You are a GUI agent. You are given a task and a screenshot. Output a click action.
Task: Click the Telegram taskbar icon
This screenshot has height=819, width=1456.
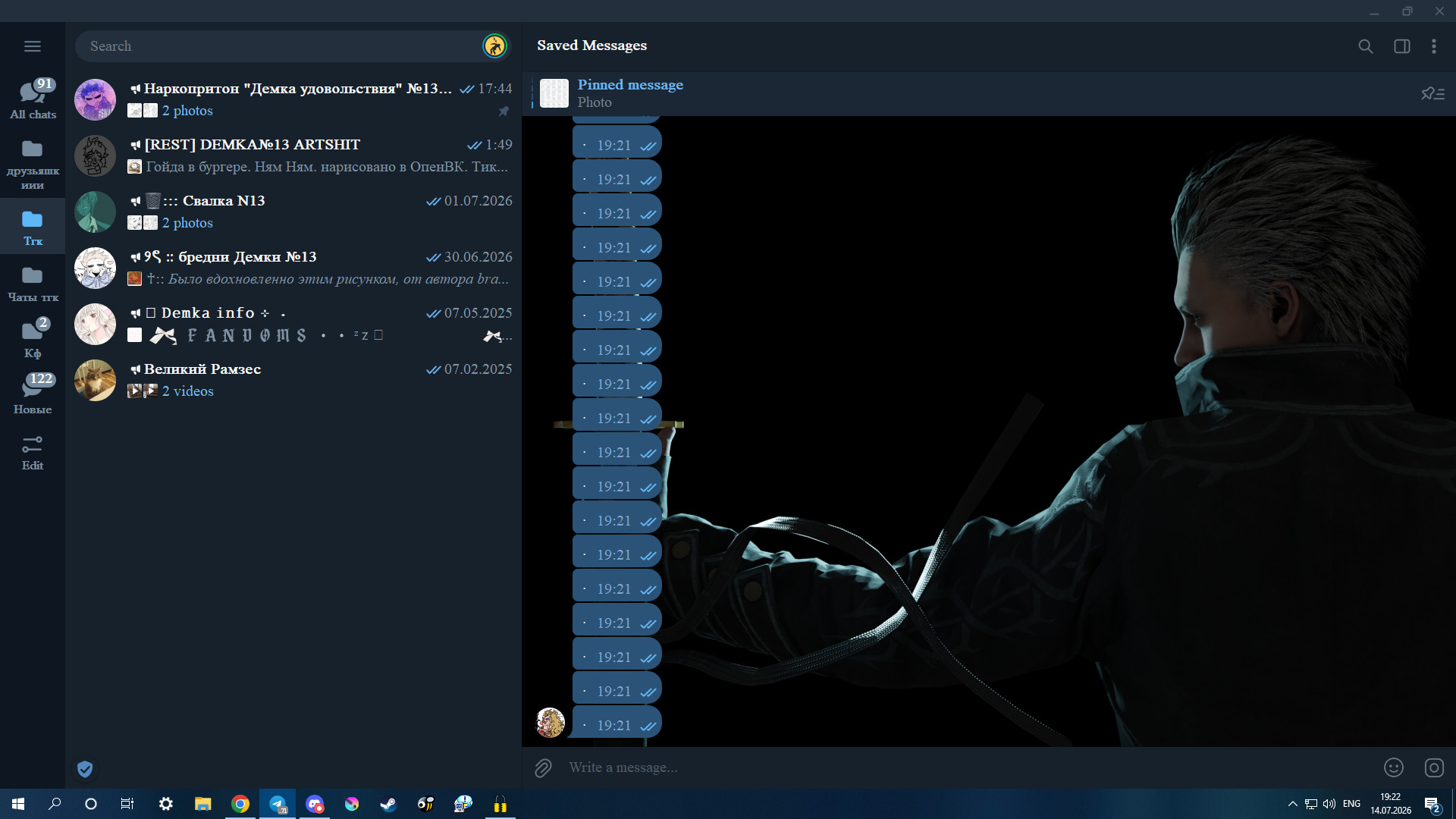tap(278, 804)
